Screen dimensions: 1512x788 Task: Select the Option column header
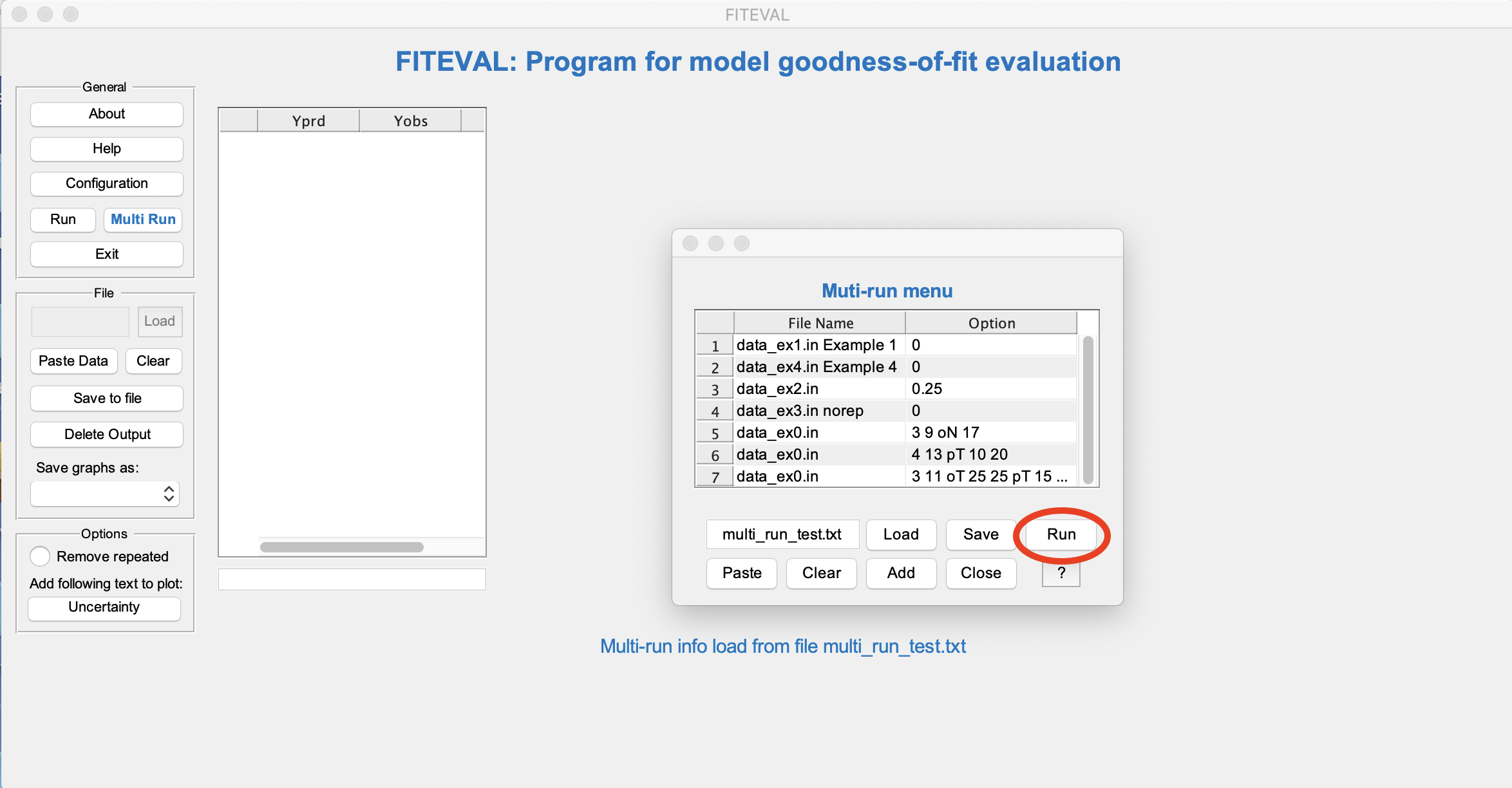[x=991, y=323]
